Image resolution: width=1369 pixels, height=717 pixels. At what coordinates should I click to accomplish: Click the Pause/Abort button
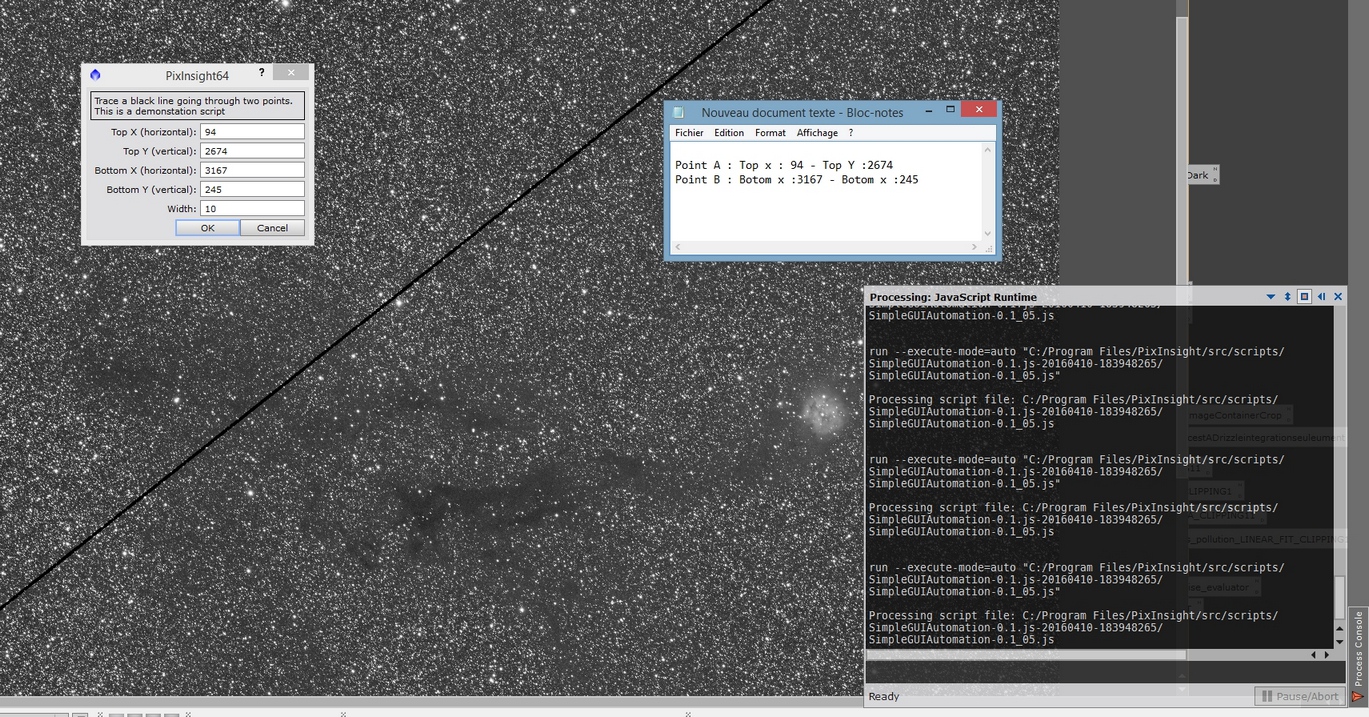(x=1299, y=696)
